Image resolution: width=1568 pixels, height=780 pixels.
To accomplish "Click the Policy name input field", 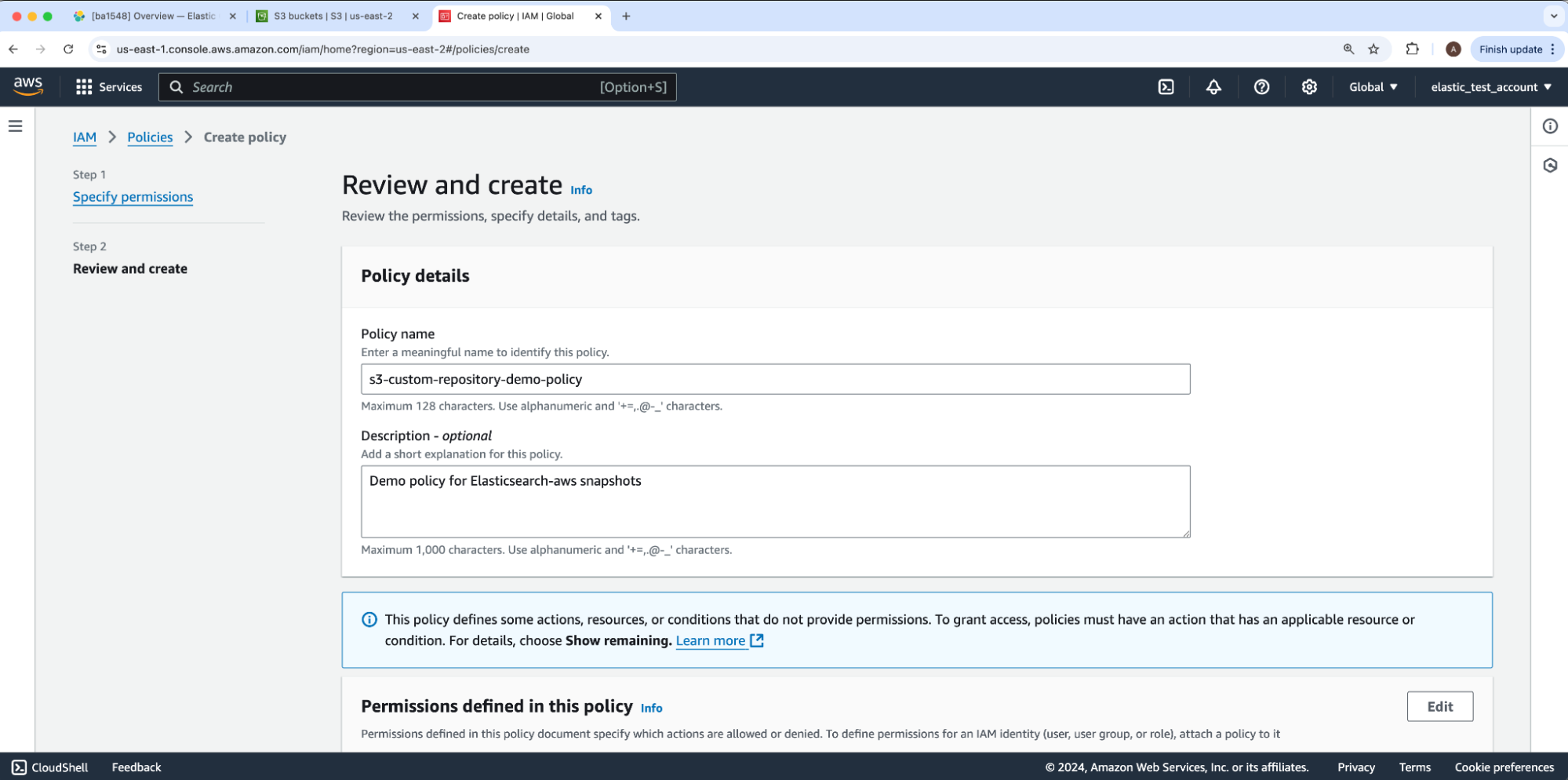I will click(x=775, y=379).
